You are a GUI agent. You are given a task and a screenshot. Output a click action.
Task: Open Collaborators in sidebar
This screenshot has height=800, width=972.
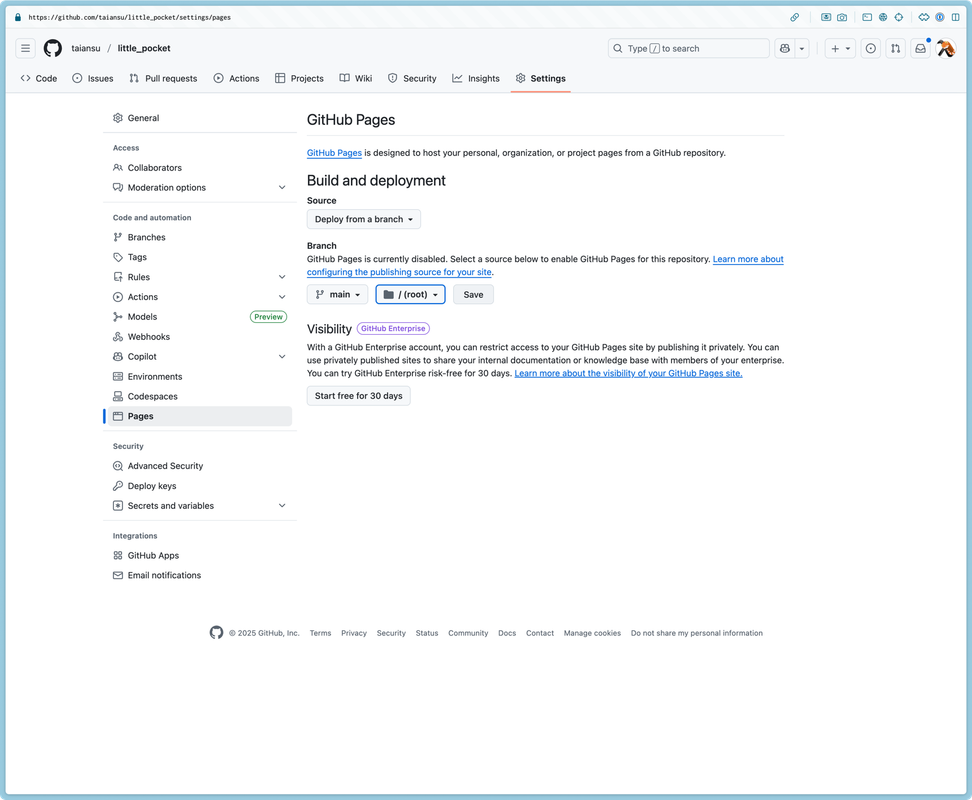200,168
